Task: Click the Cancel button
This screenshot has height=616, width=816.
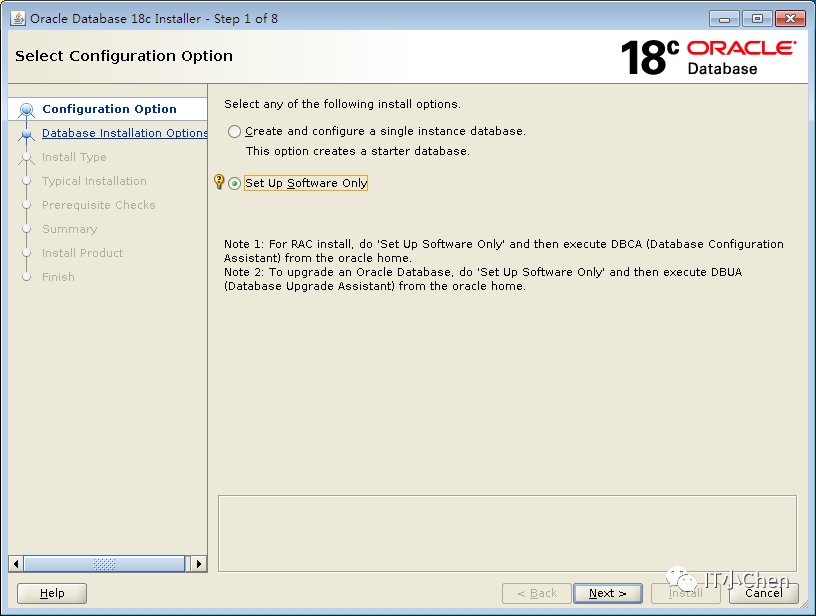Action: [763, 593]
